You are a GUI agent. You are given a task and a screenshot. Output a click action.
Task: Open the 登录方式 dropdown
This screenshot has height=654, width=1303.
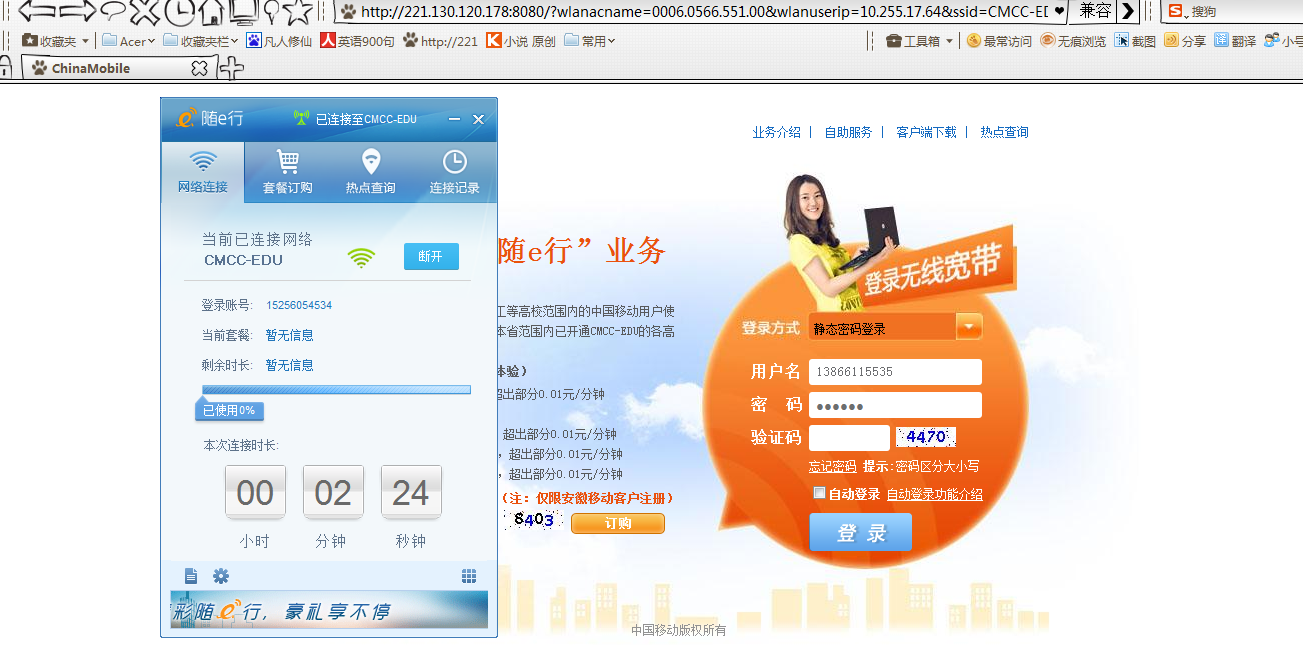896,327
